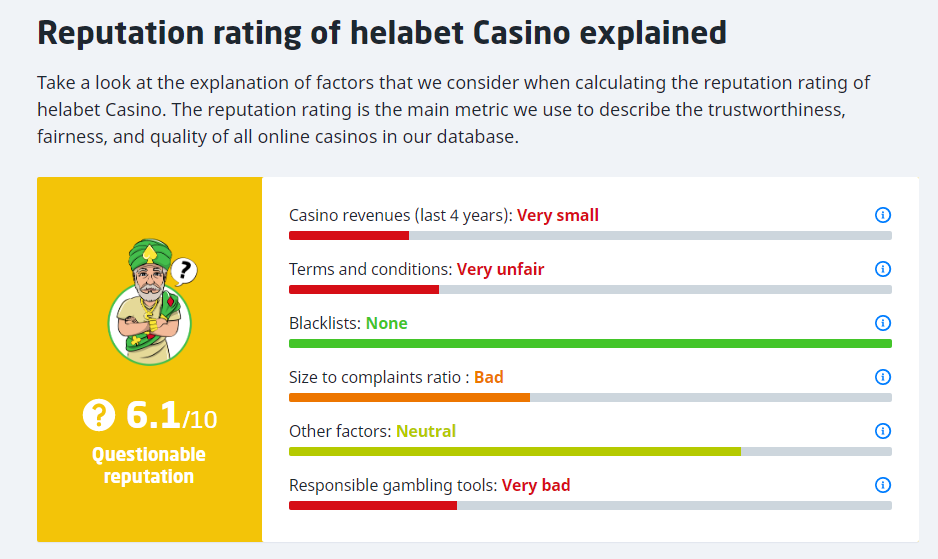
Task: Open info icon beside Blacklists
Action: (882, 323)
